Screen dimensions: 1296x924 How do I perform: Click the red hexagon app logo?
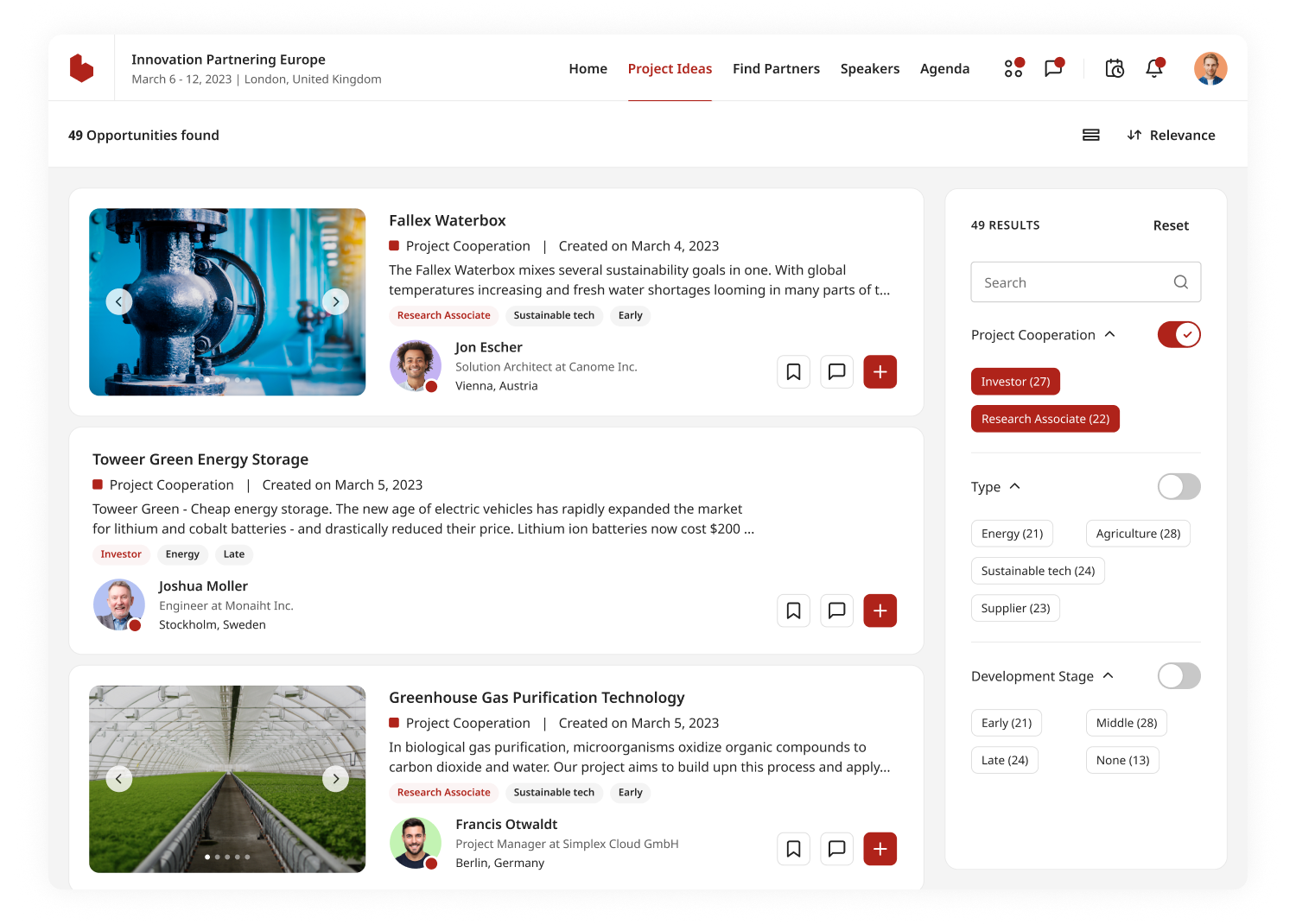[81, 68]
